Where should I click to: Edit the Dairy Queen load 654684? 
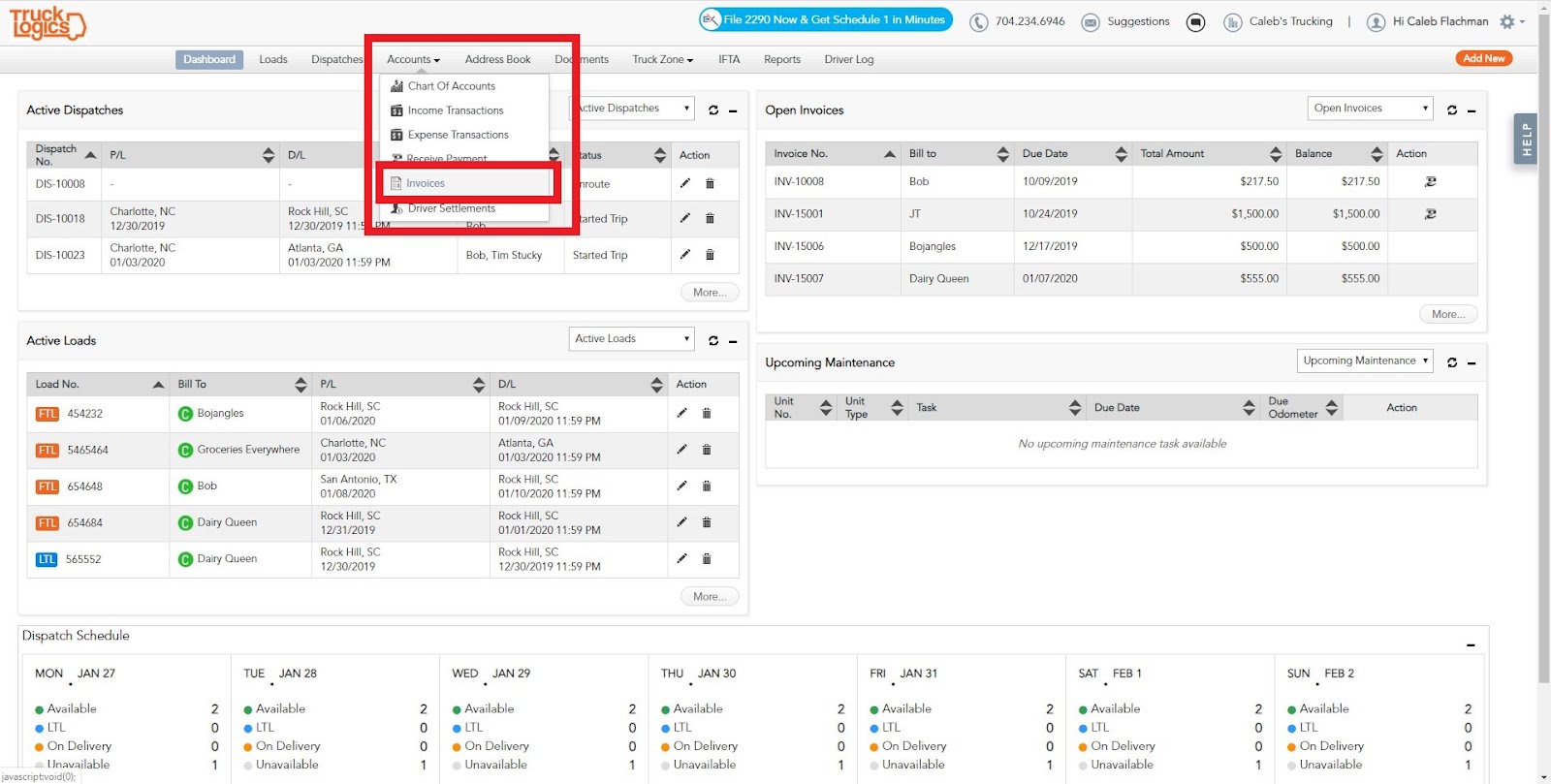[682, 522]
